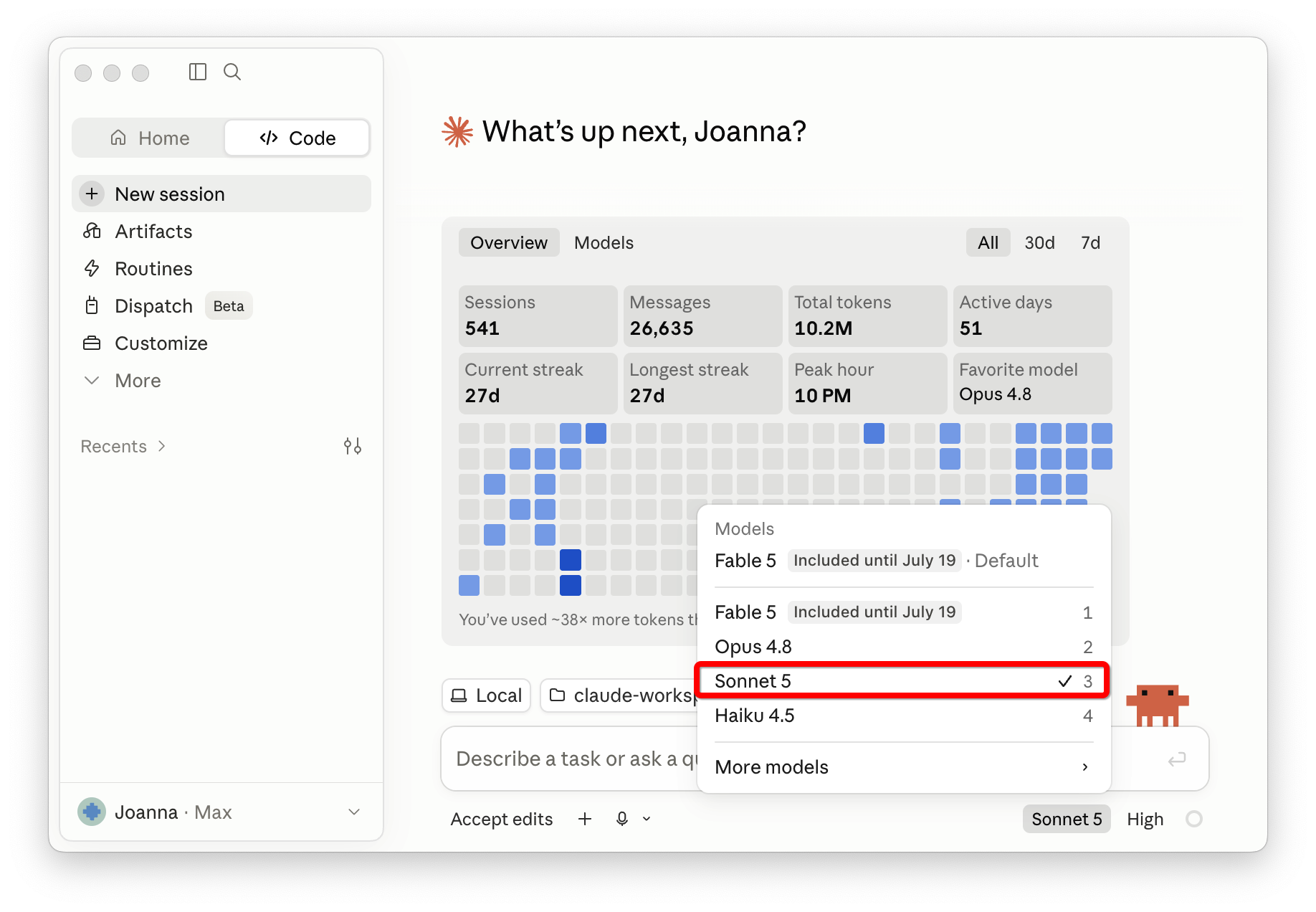
Task: Choose Opus 4.8 in the model menu
Action: click(x=903, y=646)
